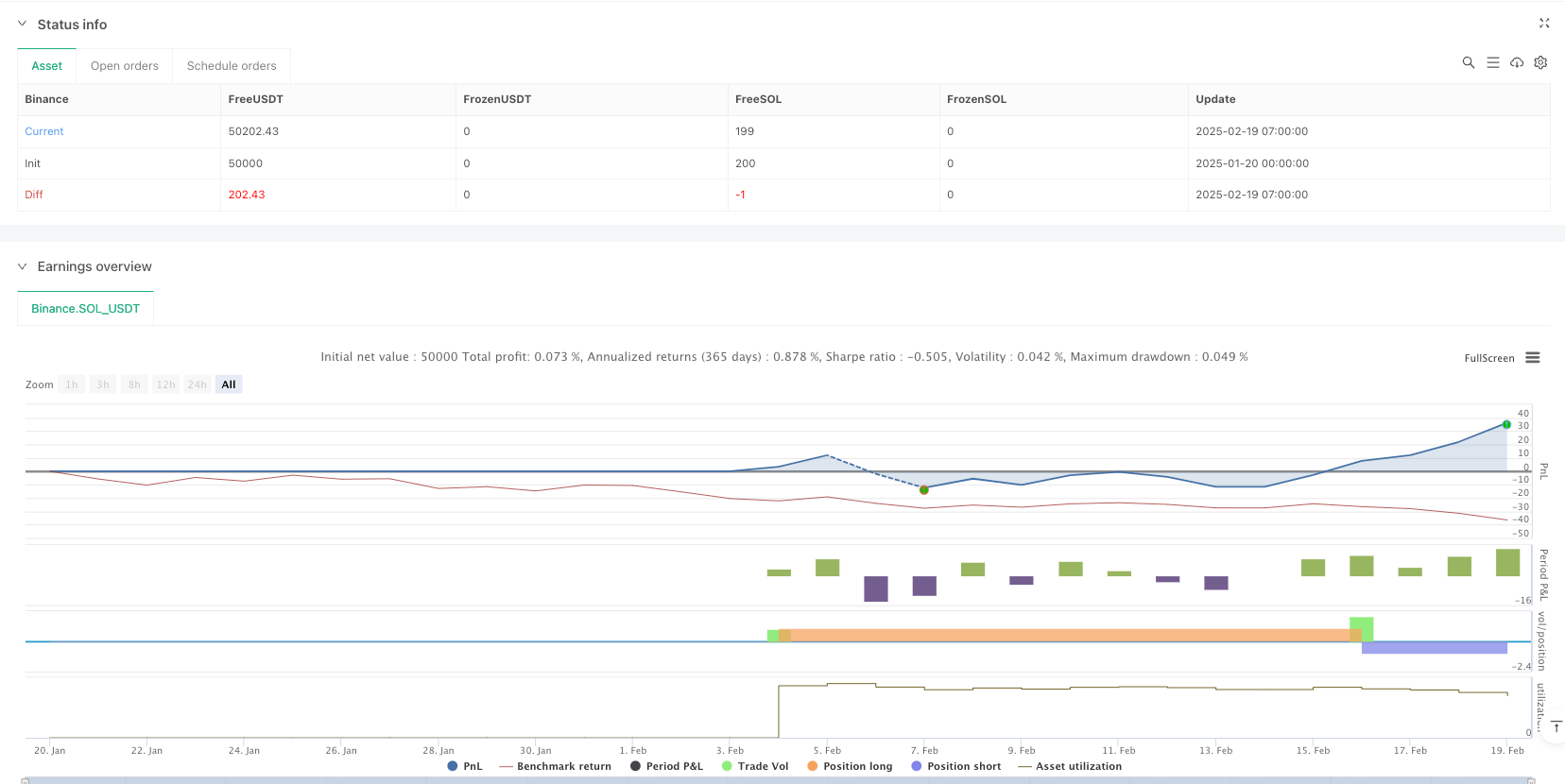Click the green marker on PnL line end
This screenshot has height=784, width=1565.
pos(1506,425)
